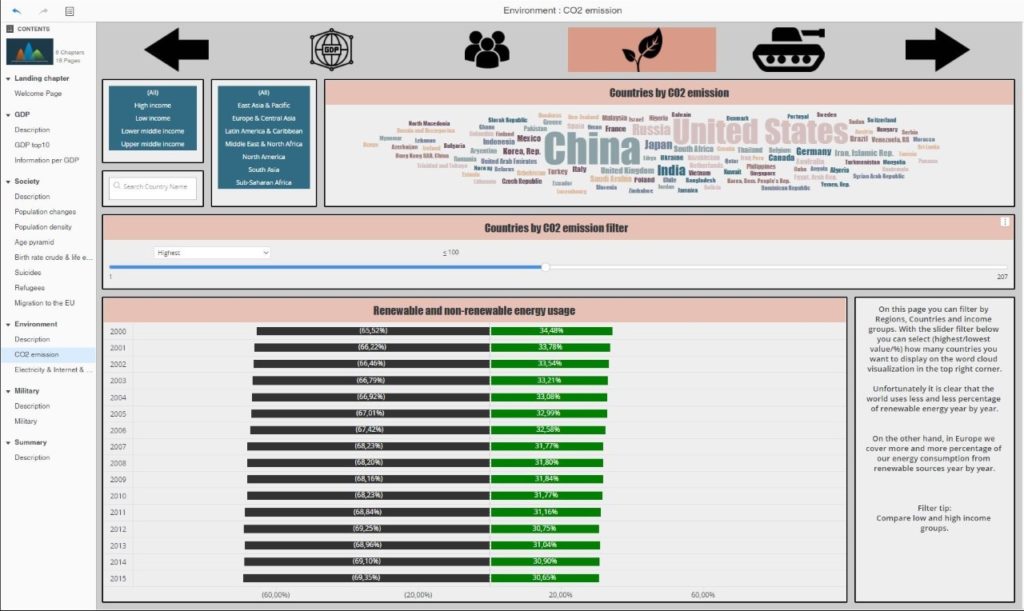
Task: Select Sub-Saharan Africa region
Action: pyautogui.click(x=264, y=183)
